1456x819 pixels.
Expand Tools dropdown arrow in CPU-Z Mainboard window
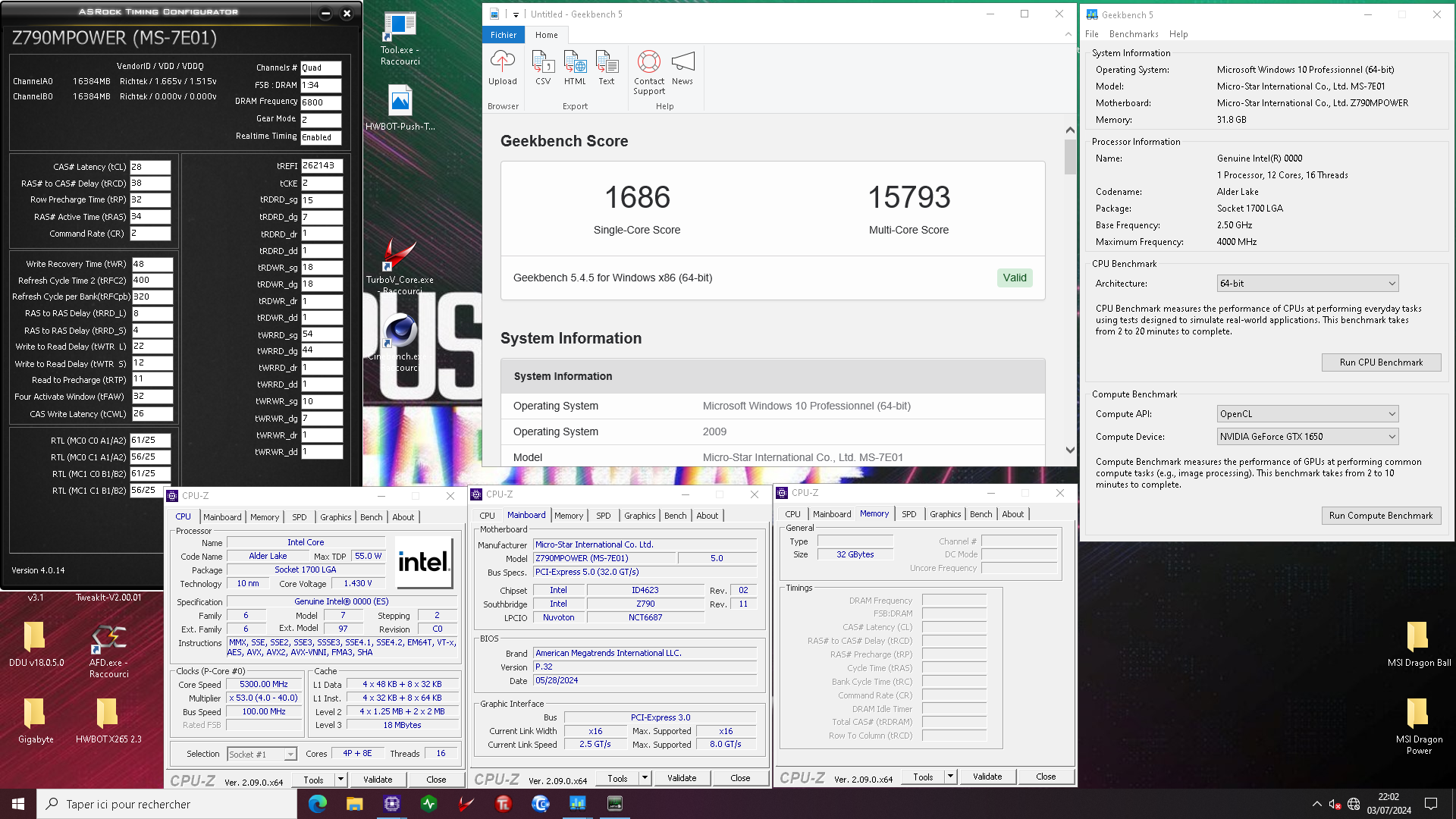[645, 778]
